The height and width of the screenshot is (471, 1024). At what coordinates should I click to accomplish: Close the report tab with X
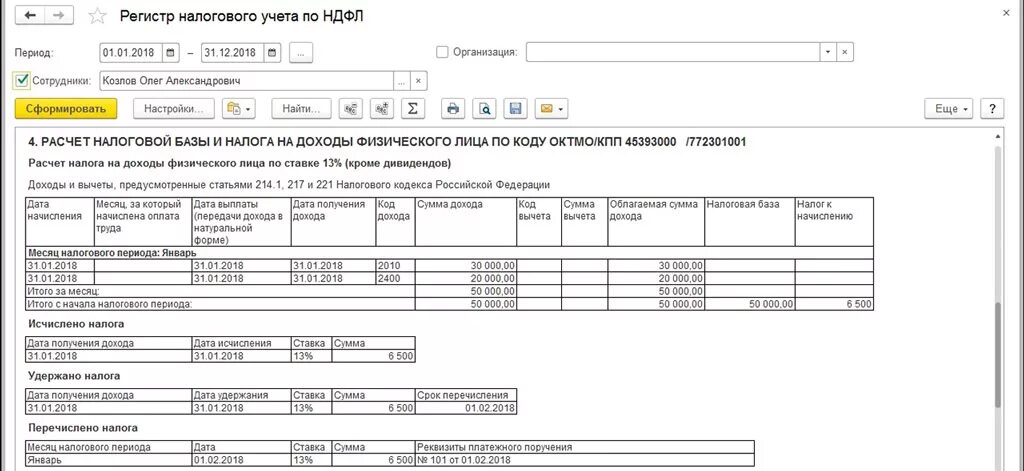click(x=1005, y=14)
